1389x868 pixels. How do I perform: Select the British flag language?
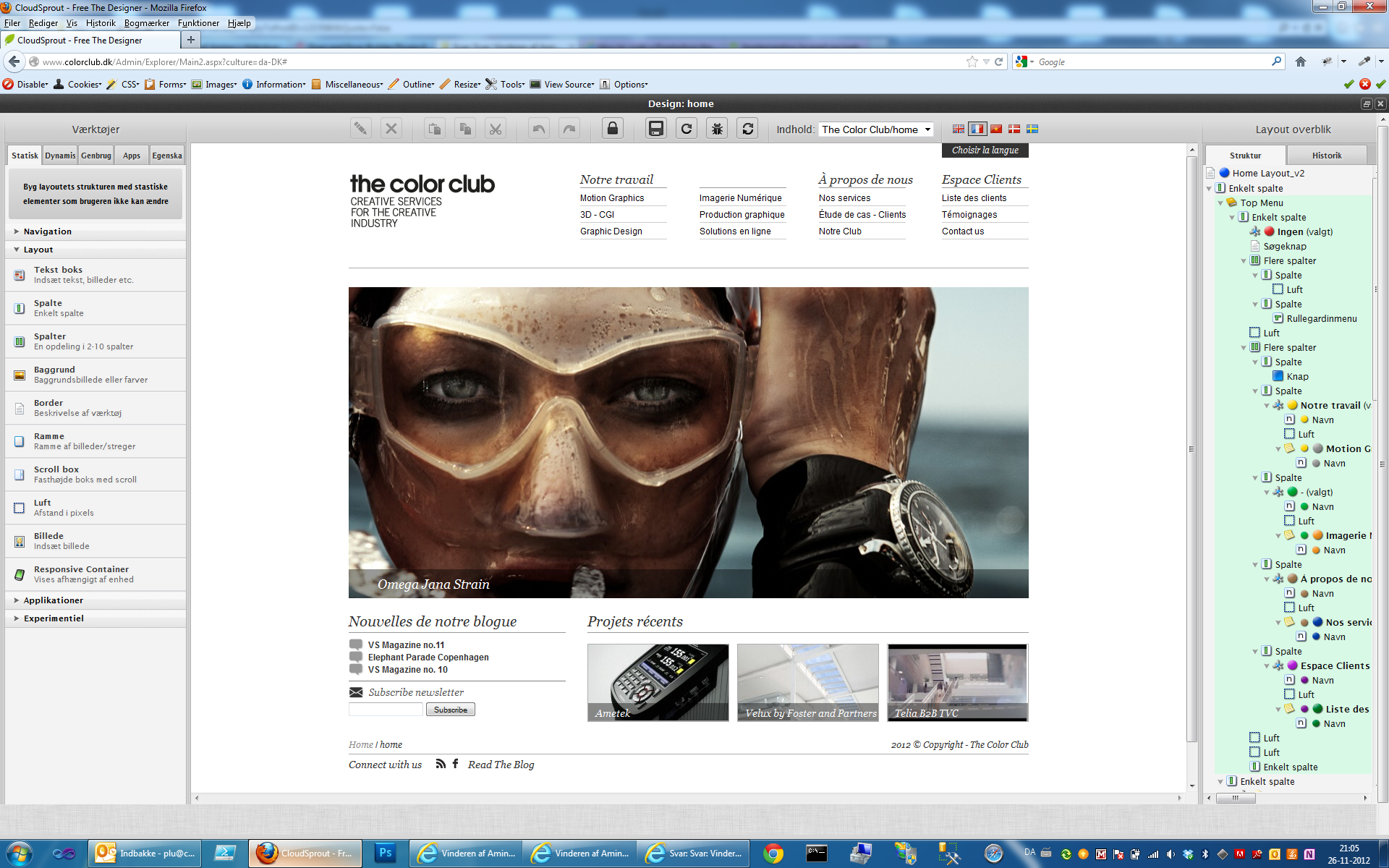tap(958, 129)
